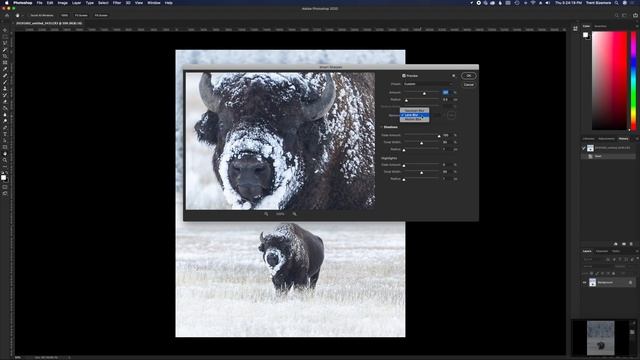Viewport: 640px width, 360px height.
Task: Select the Pen tool
Action: [x=5, y=128]
